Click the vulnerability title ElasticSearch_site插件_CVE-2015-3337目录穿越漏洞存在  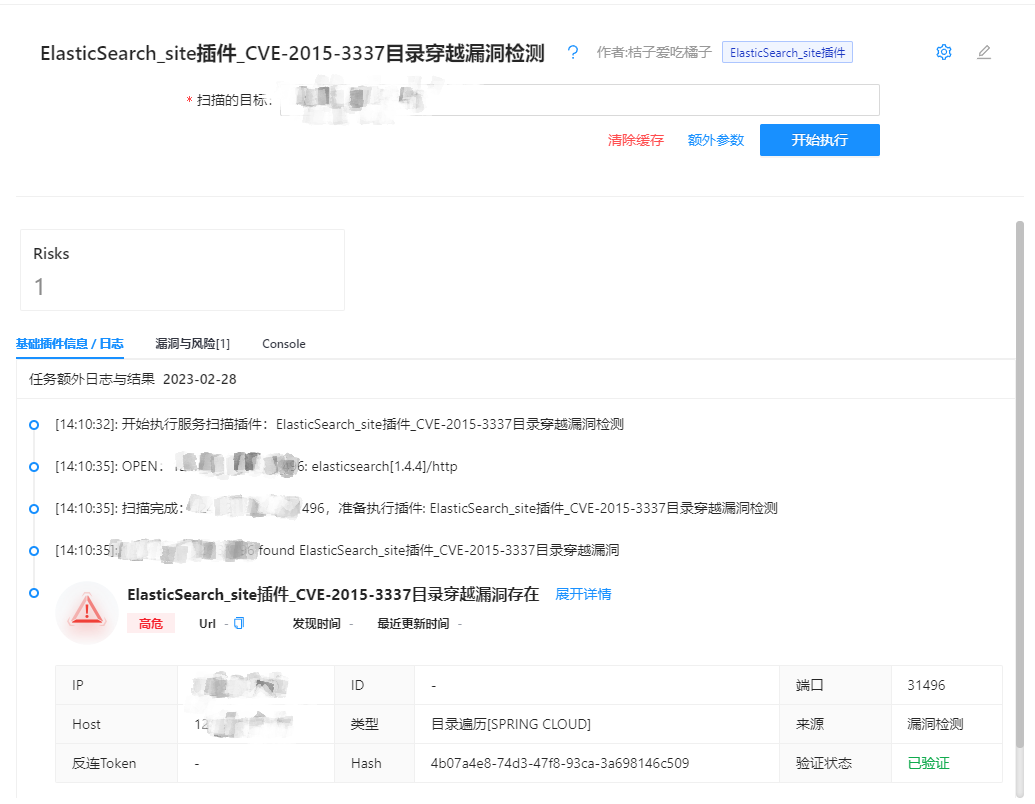tap(333, 594)
